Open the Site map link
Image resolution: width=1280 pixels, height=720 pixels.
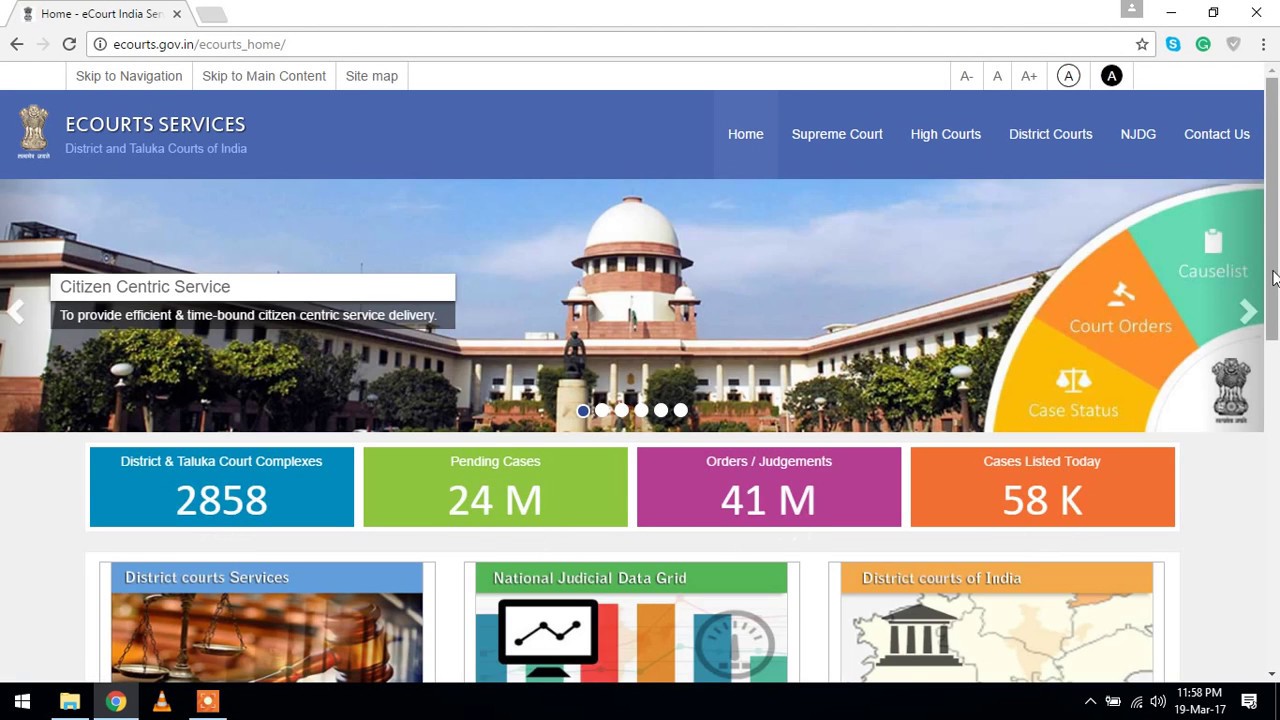coord(372,76)
